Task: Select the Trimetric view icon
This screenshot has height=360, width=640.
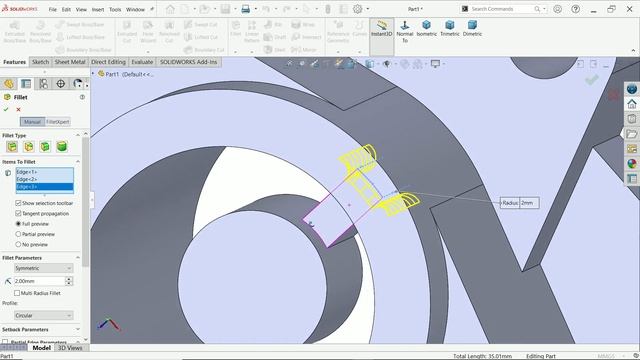Action: point(450,29)
